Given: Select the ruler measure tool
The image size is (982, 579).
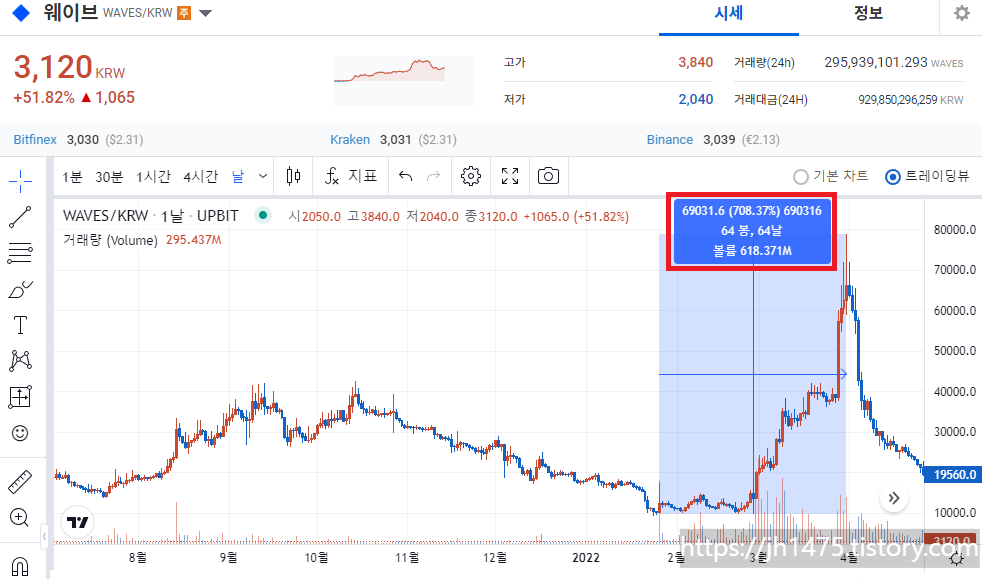Looking at the screenshot, I should pos(20,482).
